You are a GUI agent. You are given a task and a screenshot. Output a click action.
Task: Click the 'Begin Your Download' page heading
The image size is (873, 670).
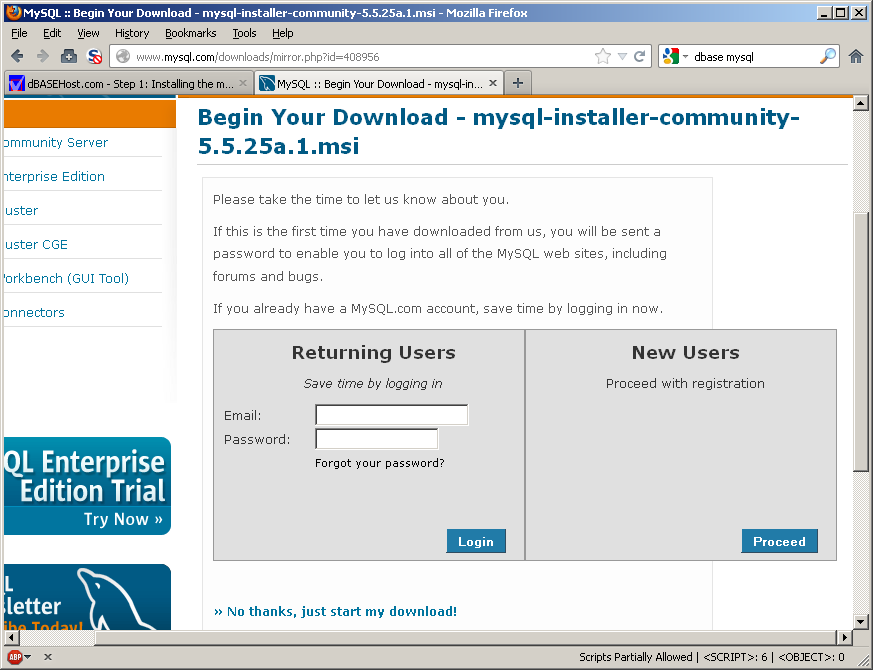[x=498, y=131]
